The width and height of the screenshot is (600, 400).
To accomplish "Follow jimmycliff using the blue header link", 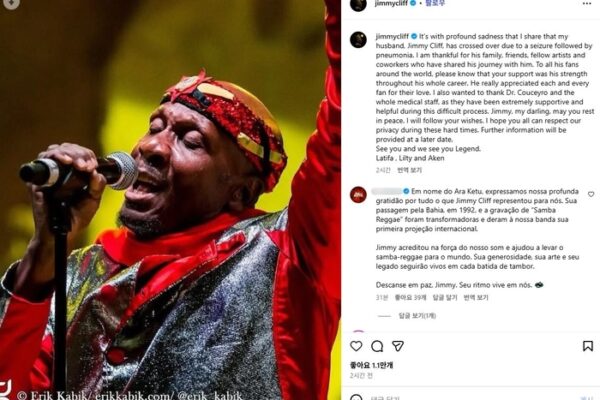I will click(x=435, y=3).
